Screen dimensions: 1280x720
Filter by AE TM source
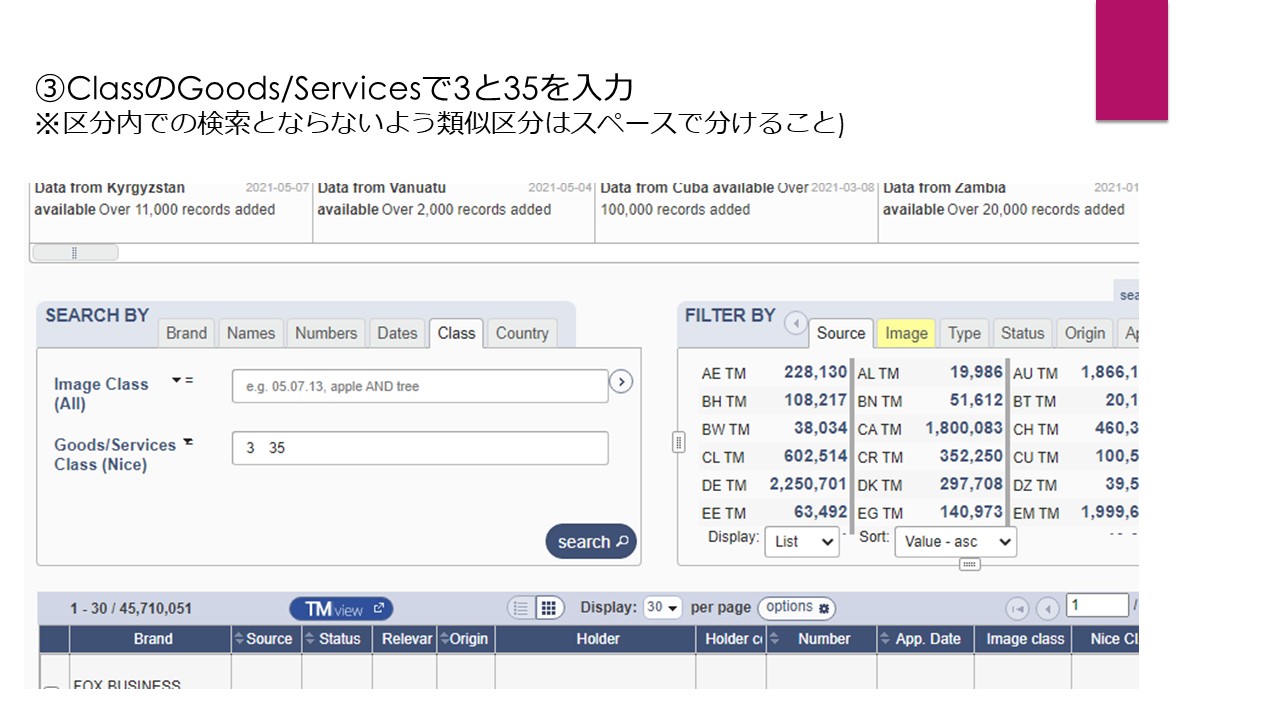click(x=774, y=373)
